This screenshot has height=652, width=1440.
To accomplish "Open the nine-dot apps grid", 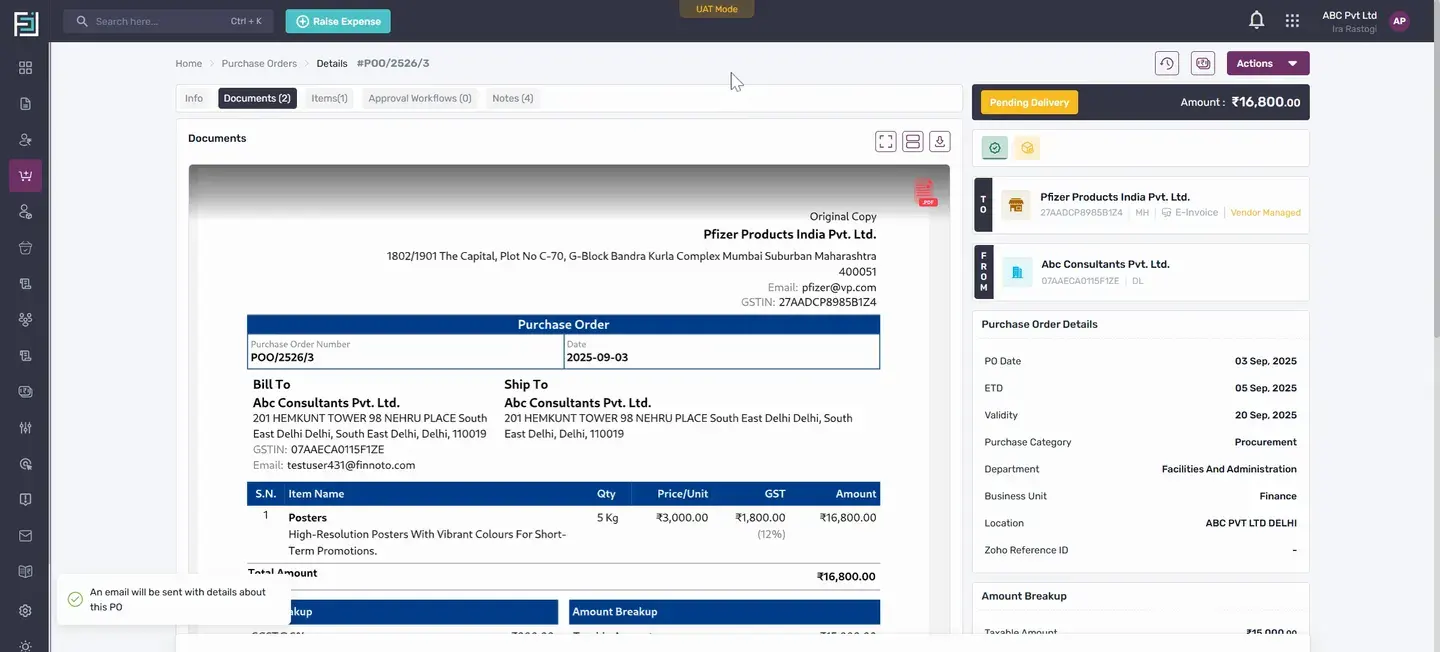I will tap(1292, 20).
